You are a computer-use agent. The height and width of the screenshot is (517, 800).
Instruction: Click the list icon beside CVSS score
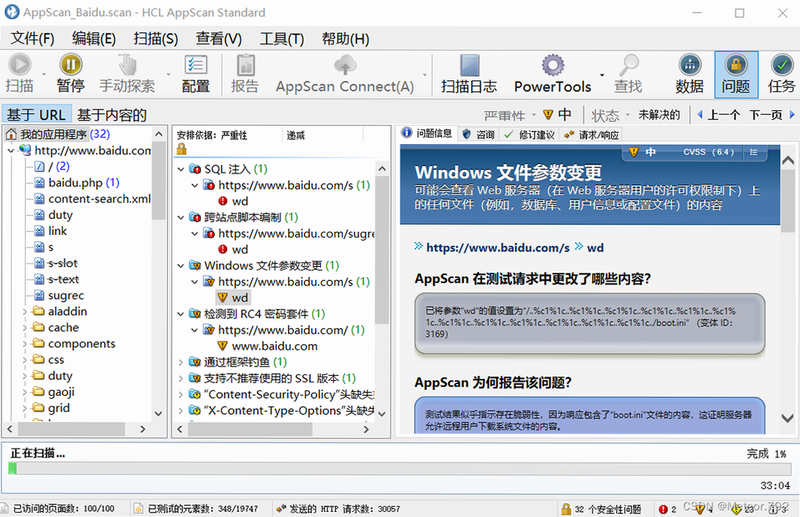point(754,152)
